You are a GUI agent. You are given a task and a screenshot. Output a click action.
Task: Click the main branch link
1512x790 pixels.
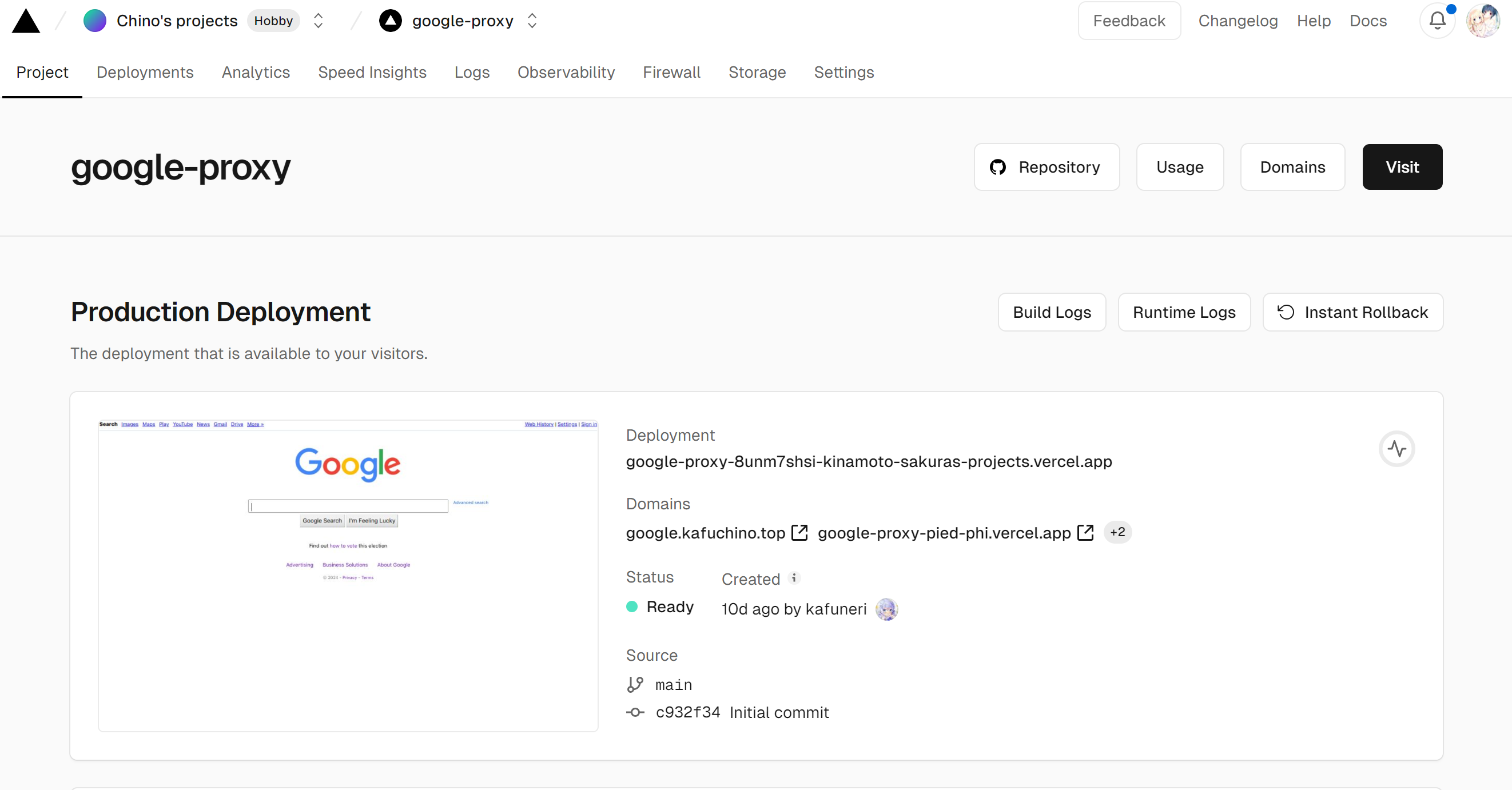click(x=673, y=685)
